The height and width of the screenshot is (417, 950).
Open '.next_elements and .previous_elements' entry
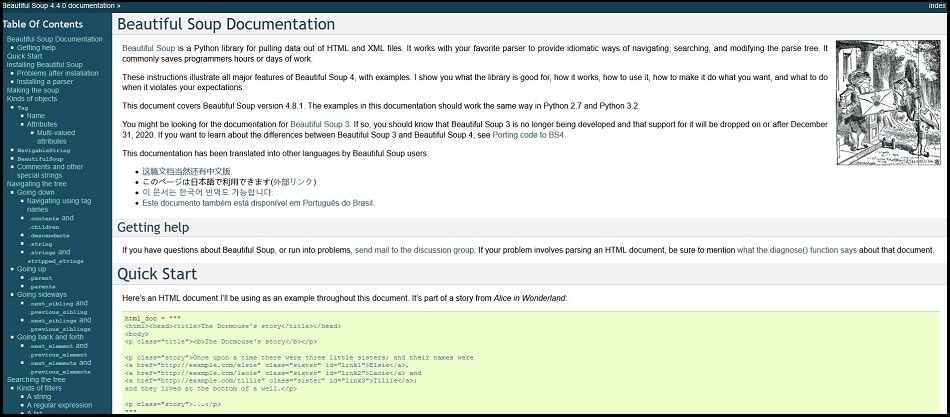pos(59,367)
